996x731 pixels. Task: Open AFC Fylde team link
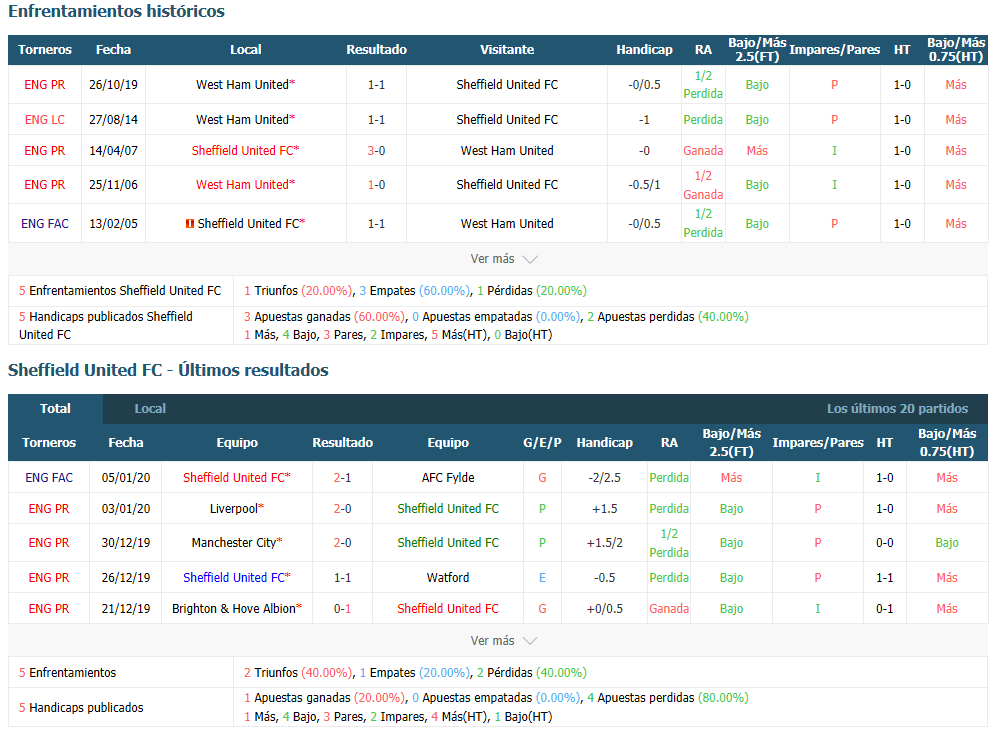coord(448,478)
